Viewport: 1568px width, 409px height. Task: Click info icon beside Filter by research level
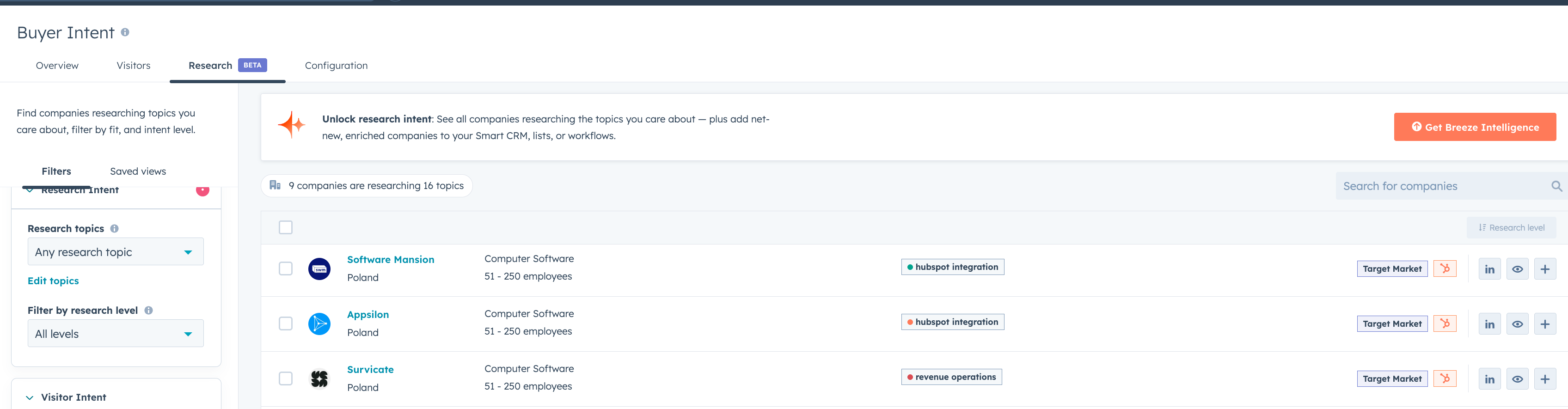[148, 311]
